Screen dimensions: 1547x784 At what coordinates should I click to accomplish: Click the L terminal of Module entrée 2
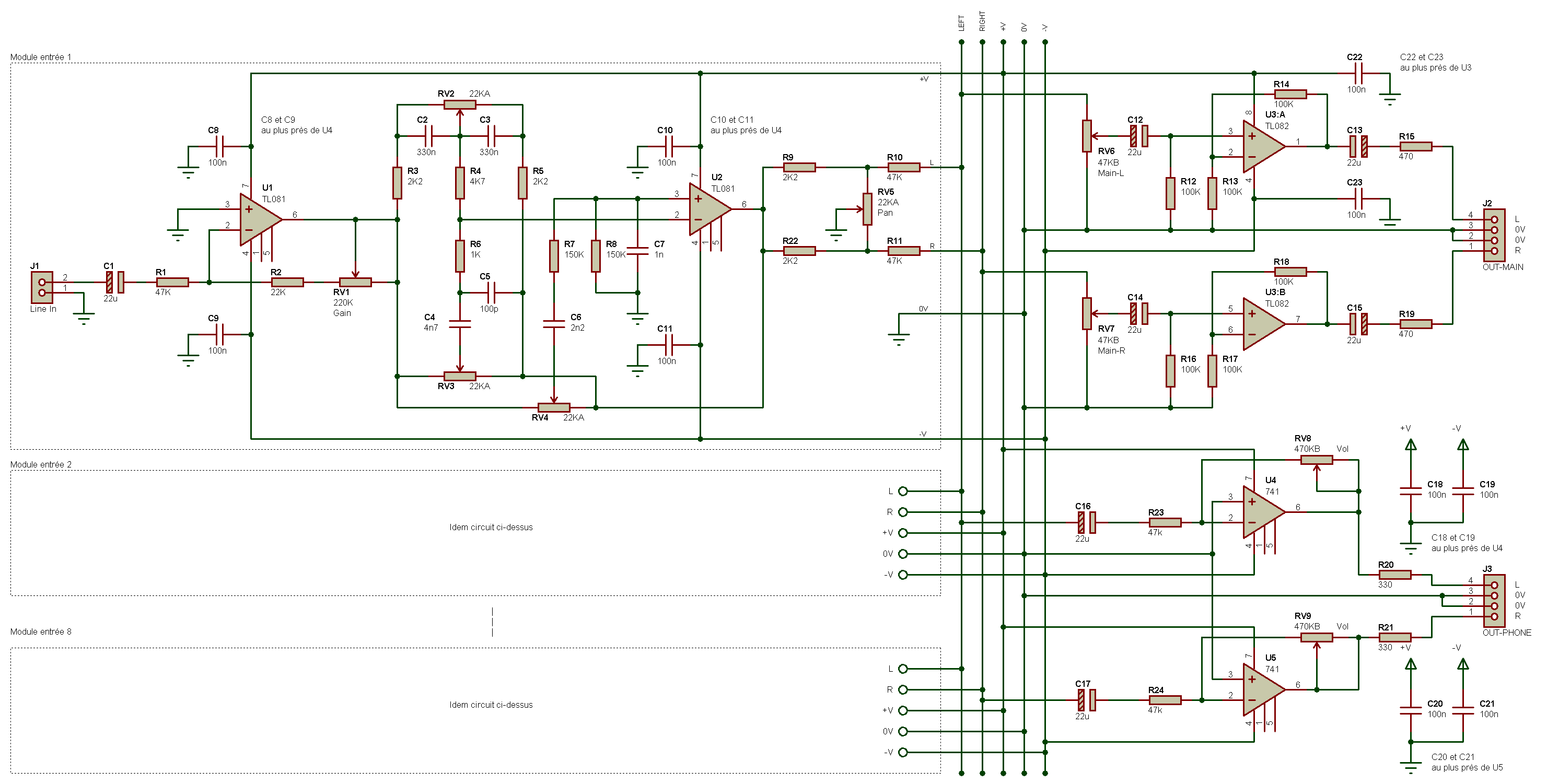903,491
